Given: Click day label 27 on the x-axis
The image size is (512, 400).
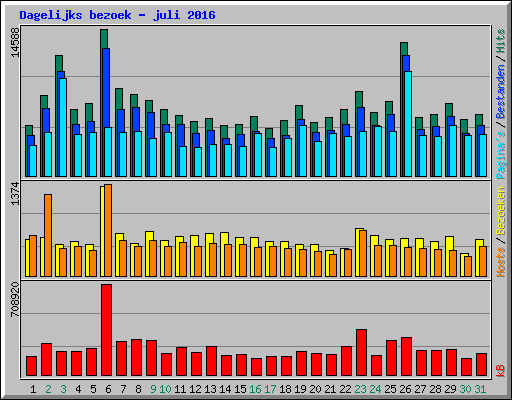Looking at the screenshot, I should tap(420, 389).
